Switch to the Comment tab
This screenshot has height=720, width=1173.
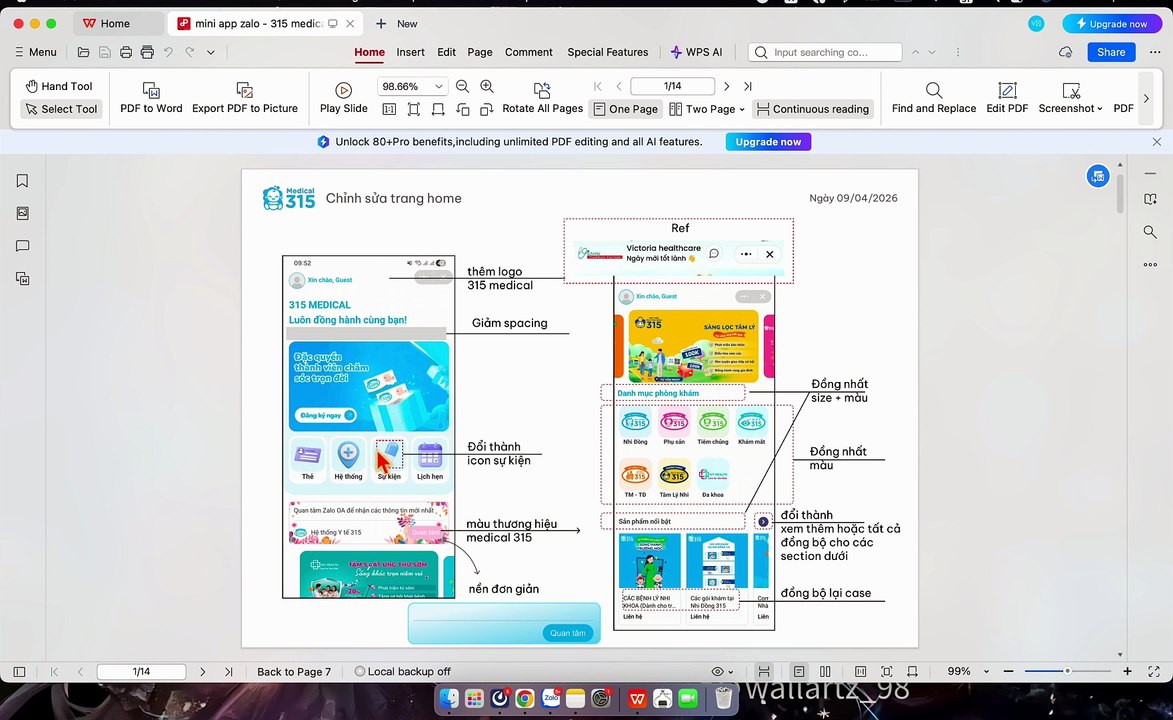(x=529, y=52)
